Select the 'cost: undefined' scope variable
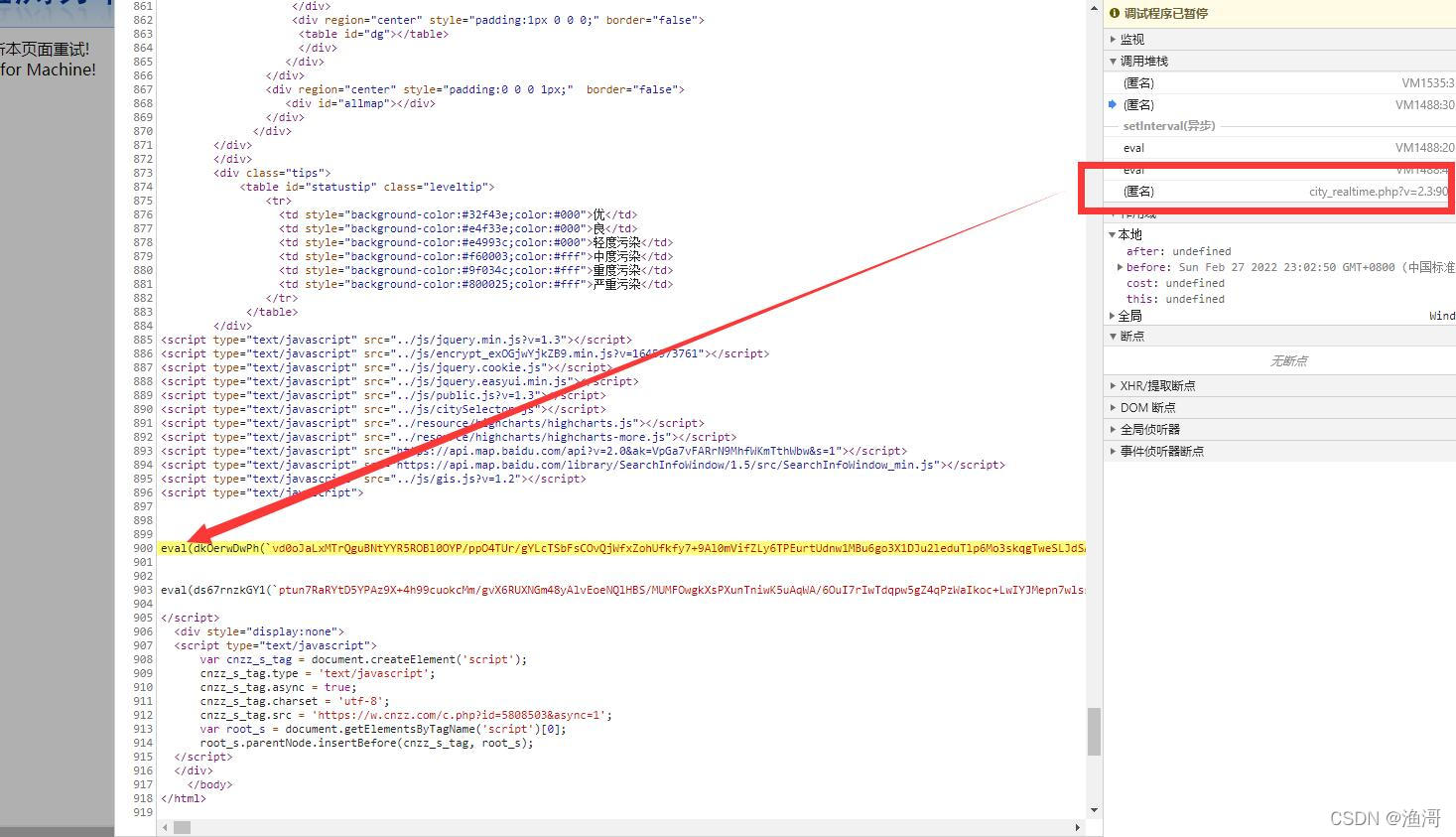The width and height of the screenshot is (1456, 837). pos(1175,284)
